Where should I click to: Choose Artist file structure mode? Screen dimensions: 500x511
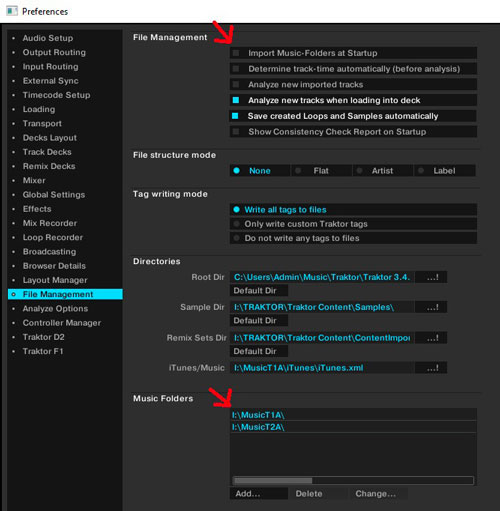coord(383,171)
